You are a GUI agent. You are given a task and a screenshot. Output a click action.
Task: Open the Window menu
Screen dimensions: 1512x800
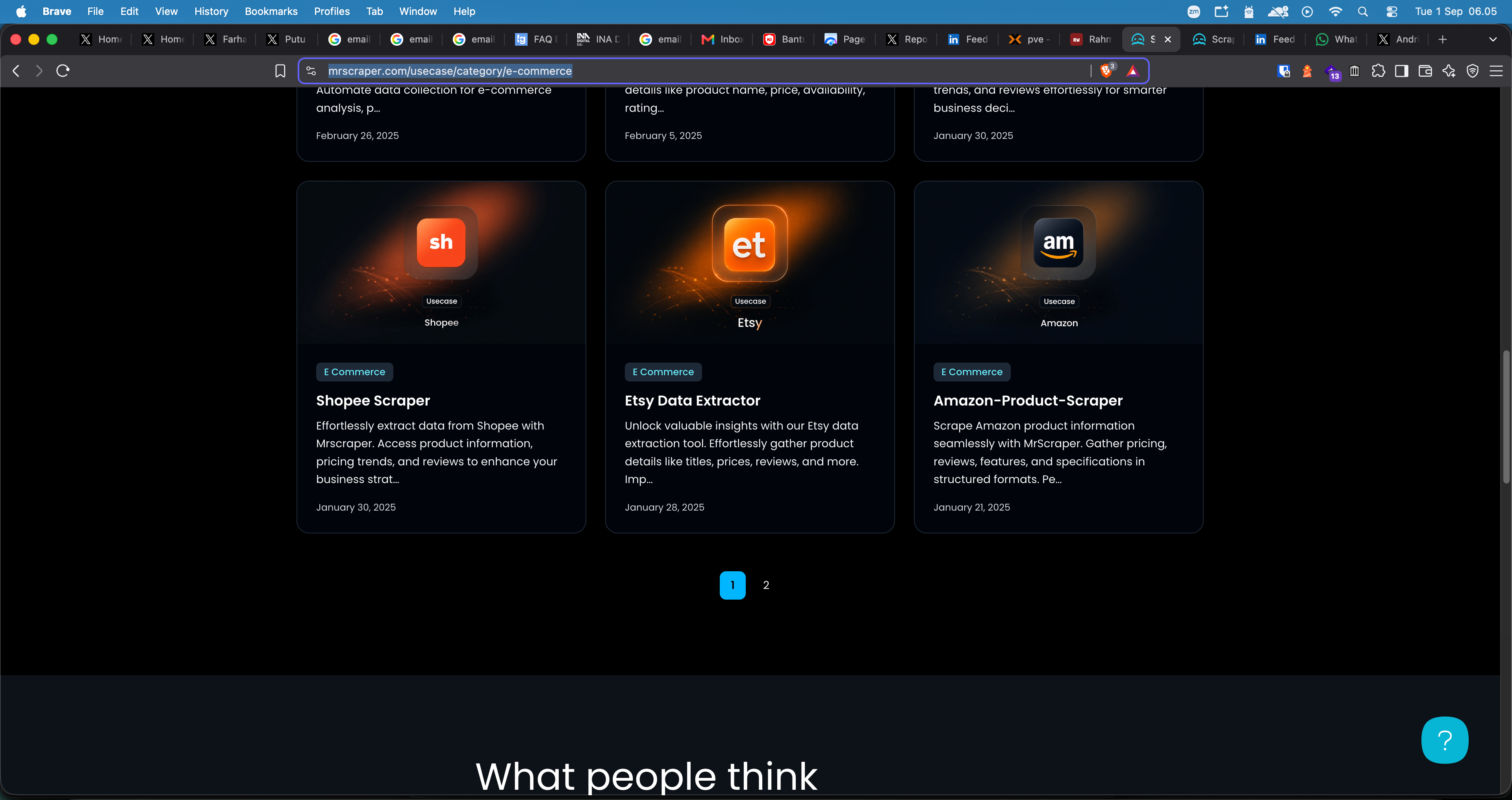[418, 11]
